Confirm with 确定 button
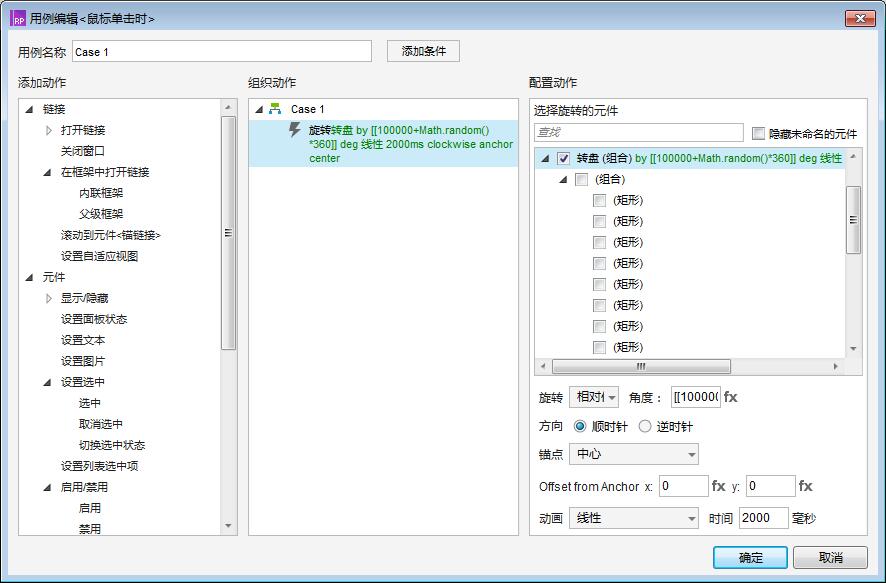This screenshot has height=583, width=886. pyautogui.click(x=750, y=558)
